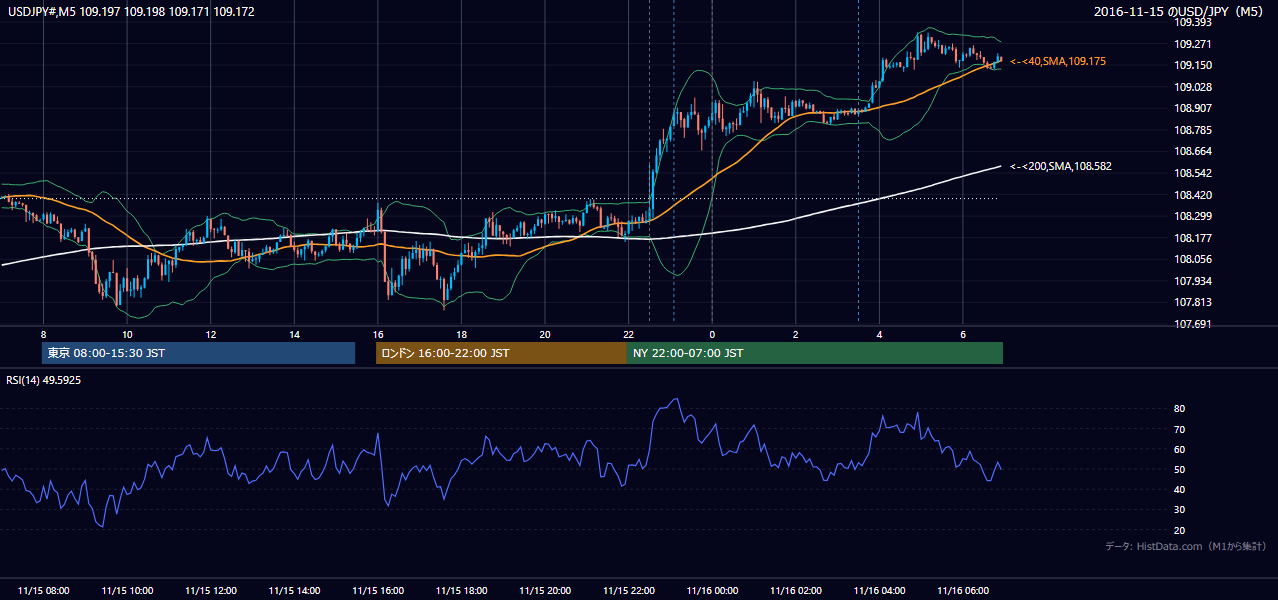Click the 11/15 20:00 bottom time label

(545, 590)
